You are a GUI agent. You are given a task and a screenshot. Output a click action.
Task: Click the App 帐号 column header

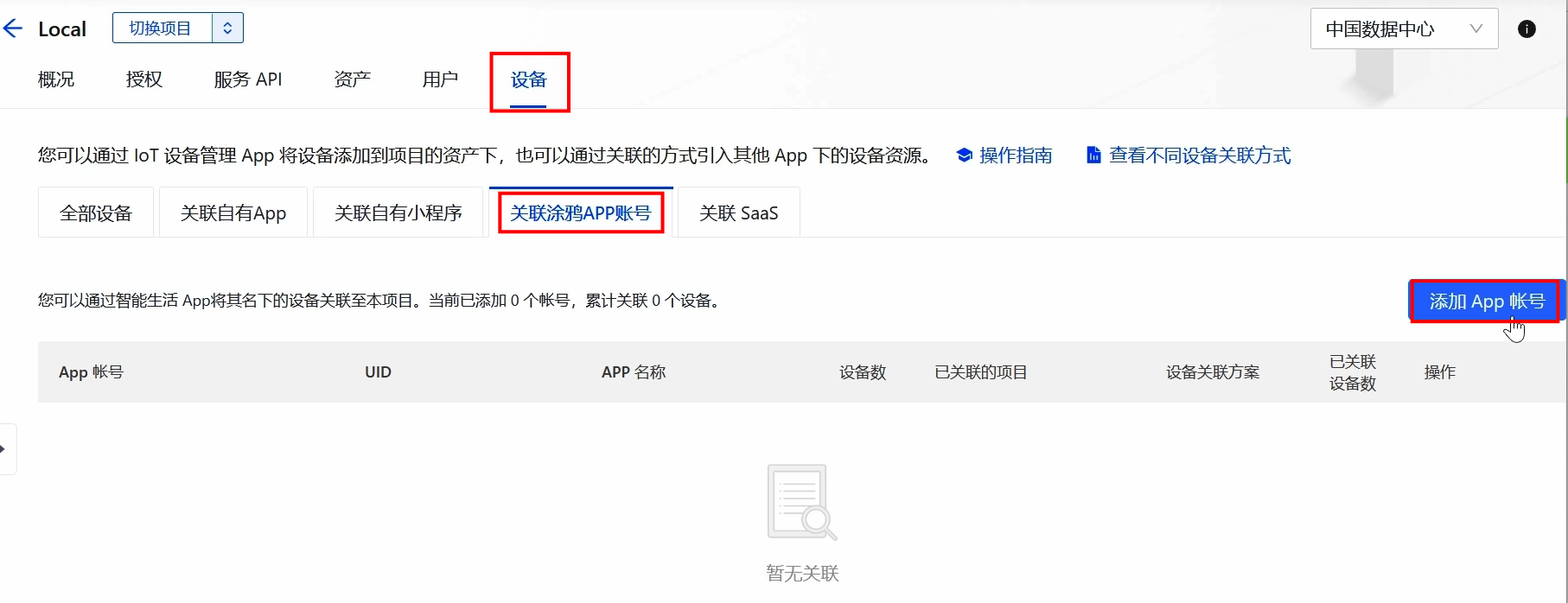point(91,372)
